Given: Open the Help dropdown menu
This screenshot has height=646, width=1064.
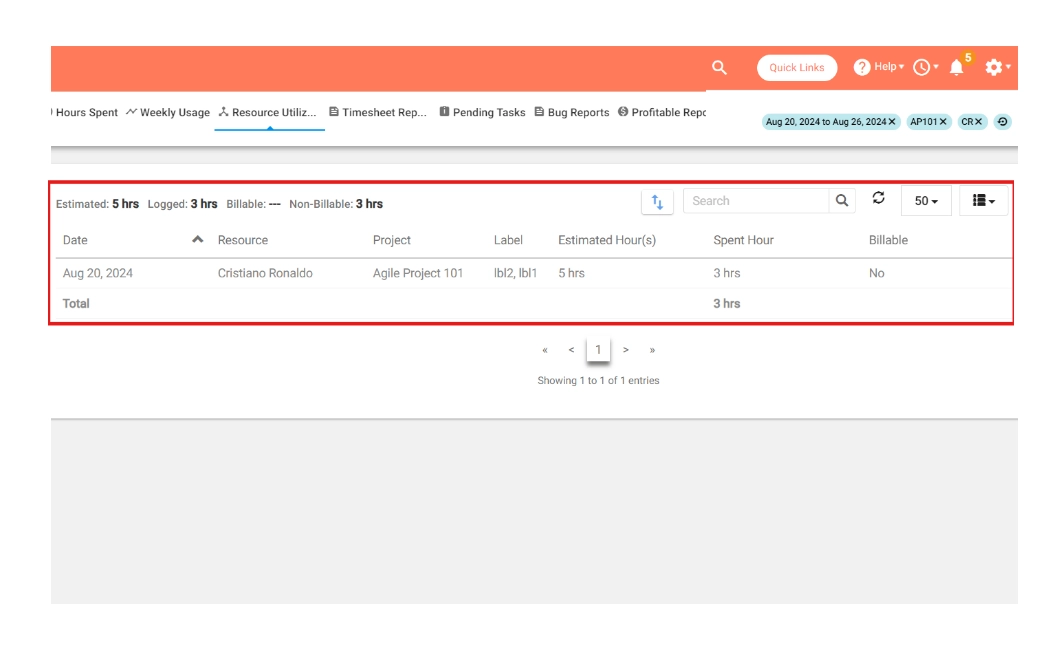Looking at the screenshot, I should coord(879,67).
